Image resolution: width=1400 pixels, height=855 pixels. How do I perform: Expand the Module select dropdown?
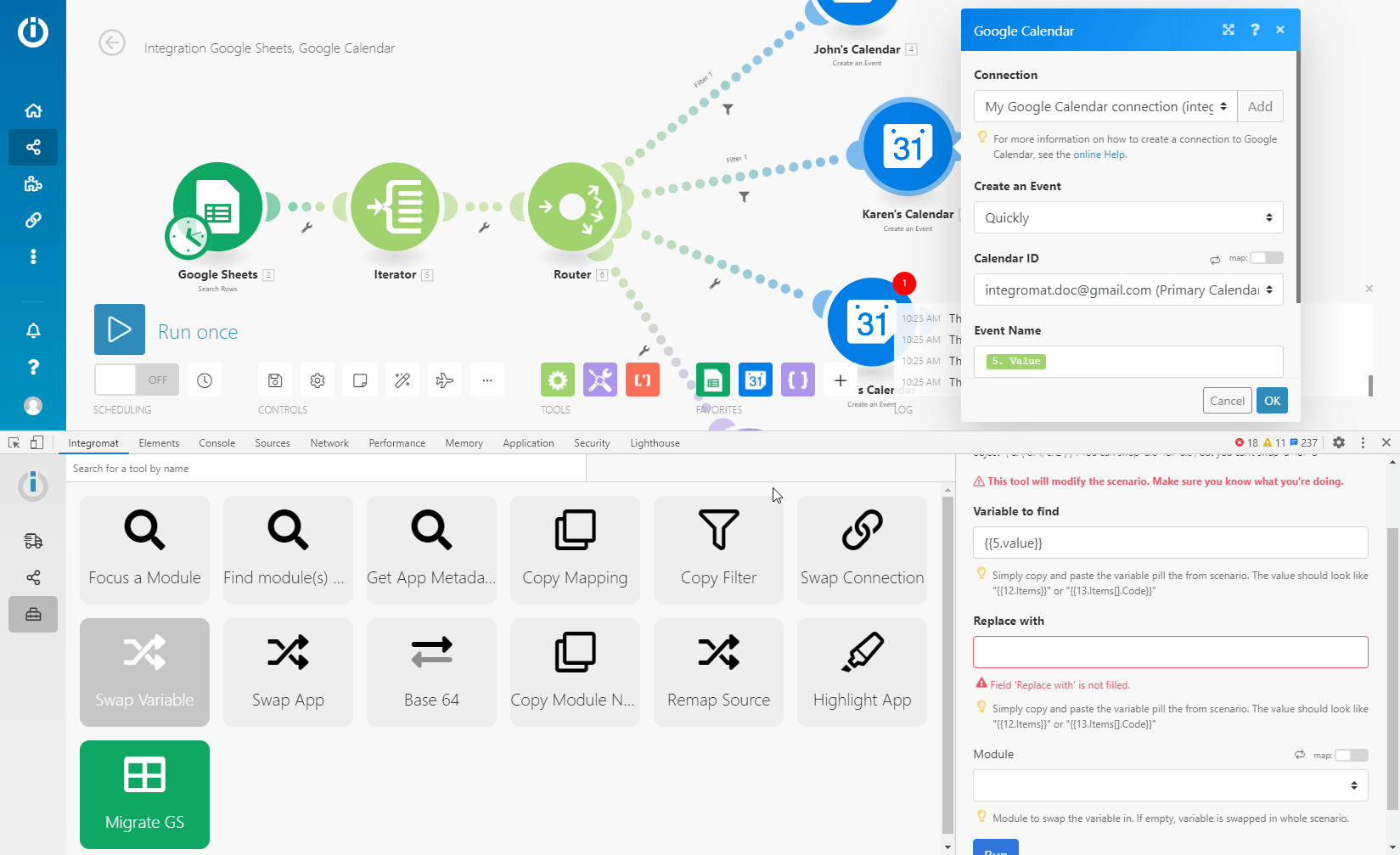point(1170,785)
